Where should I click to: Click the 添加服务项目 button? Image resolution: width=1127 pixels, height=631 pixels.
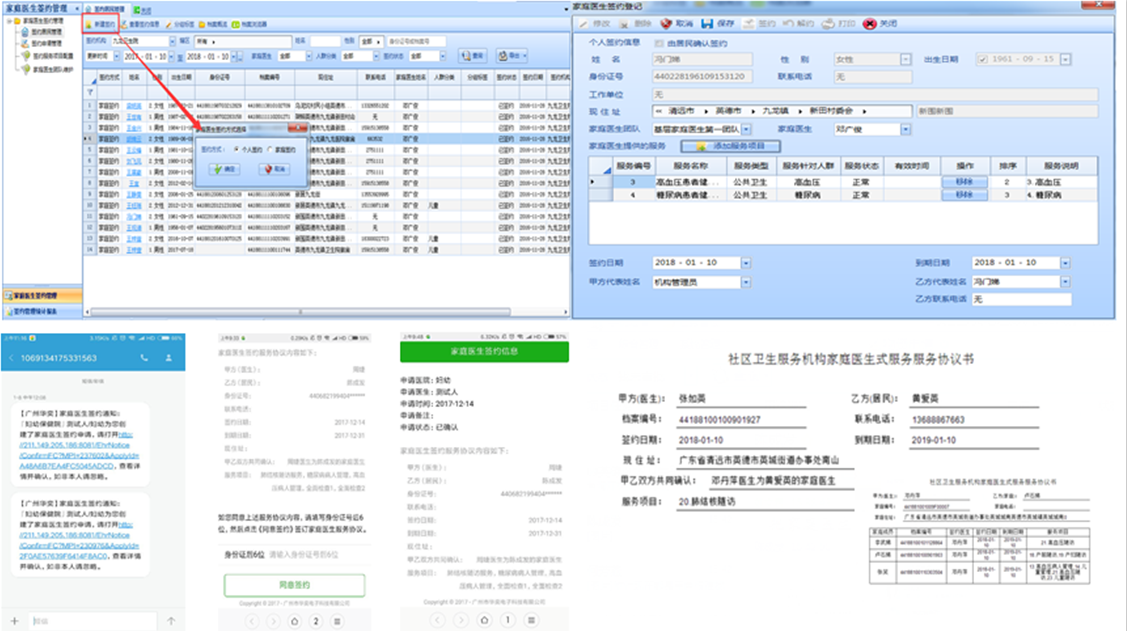click(731, 146)
